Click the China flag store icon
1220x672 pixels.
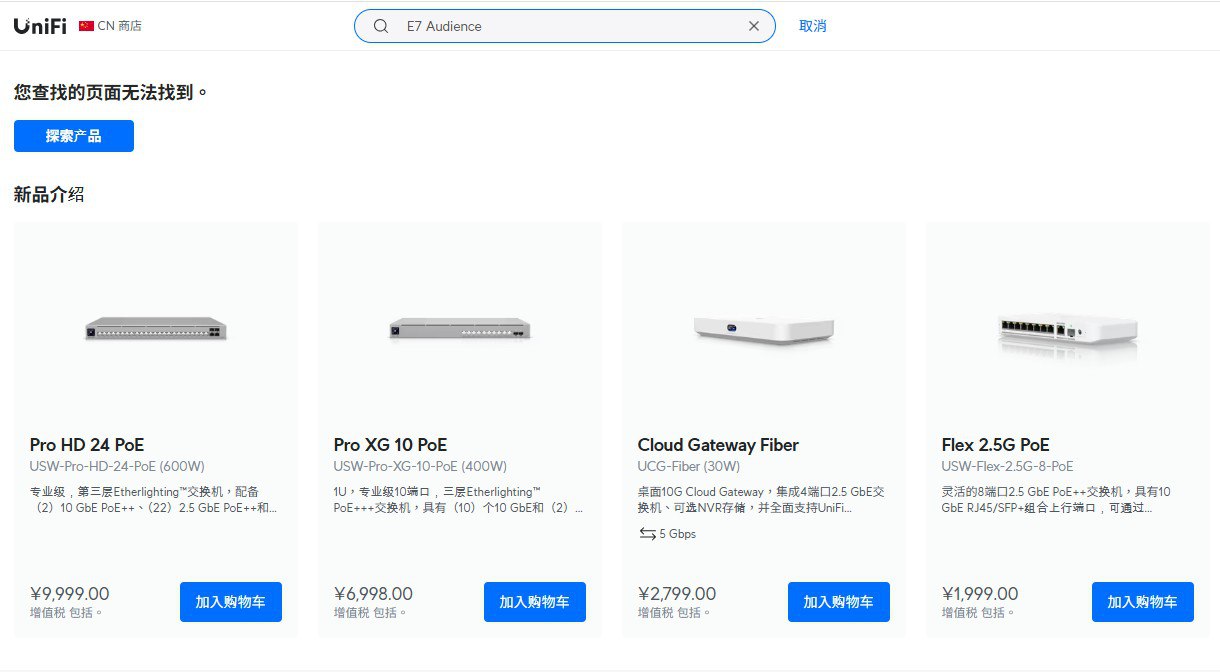86,26
